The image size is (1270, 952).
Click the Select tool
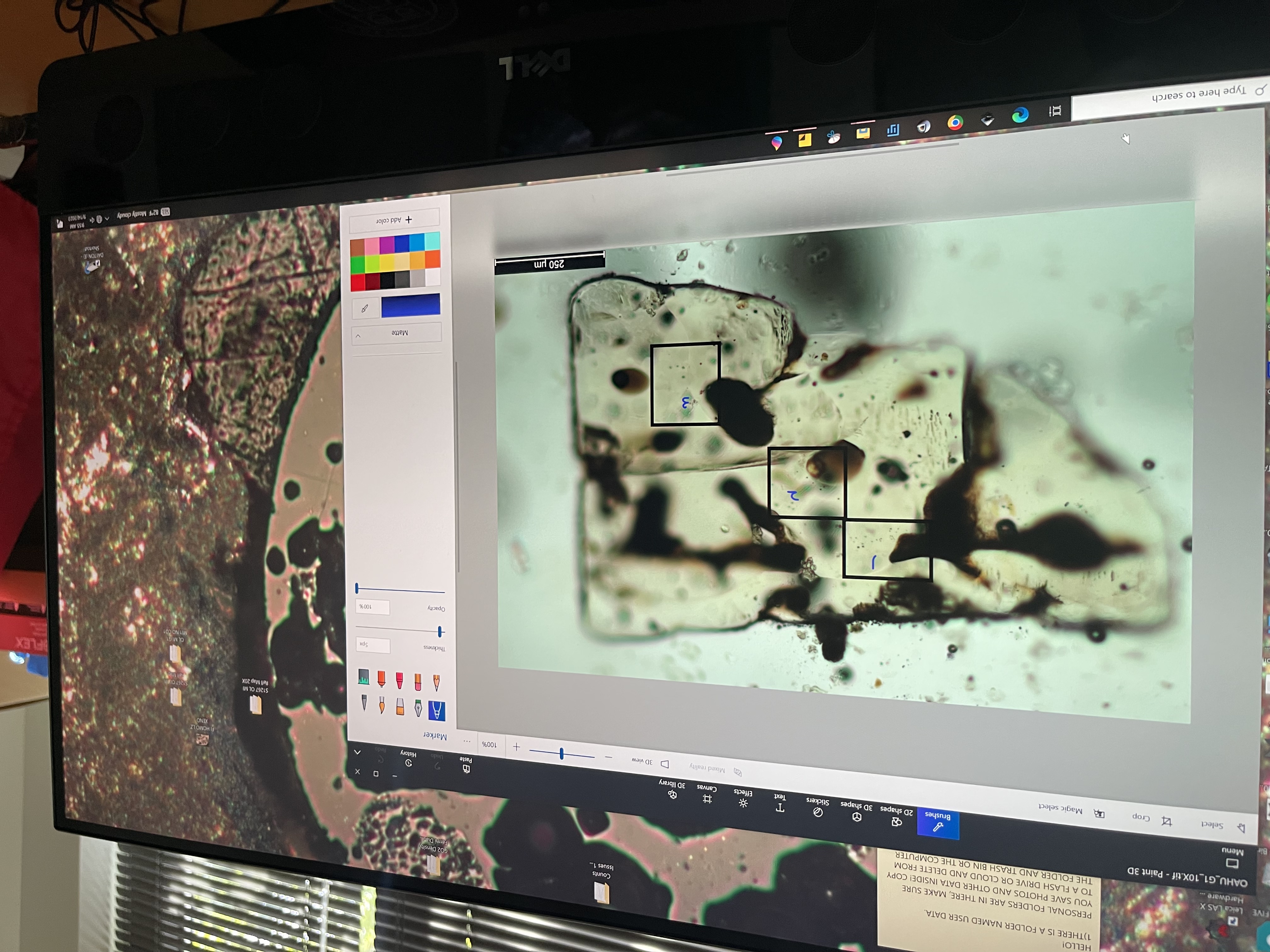[x=1223, y=826]
